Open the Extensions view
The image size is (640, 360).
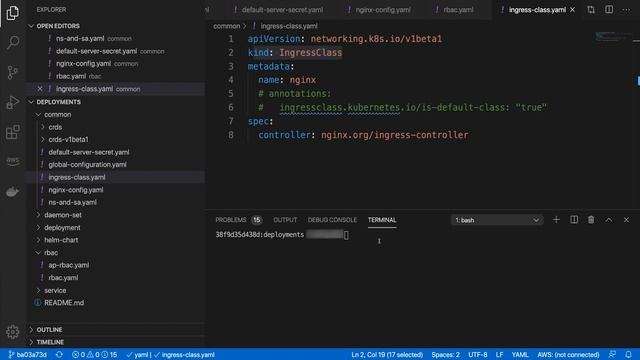click(13, 132)
